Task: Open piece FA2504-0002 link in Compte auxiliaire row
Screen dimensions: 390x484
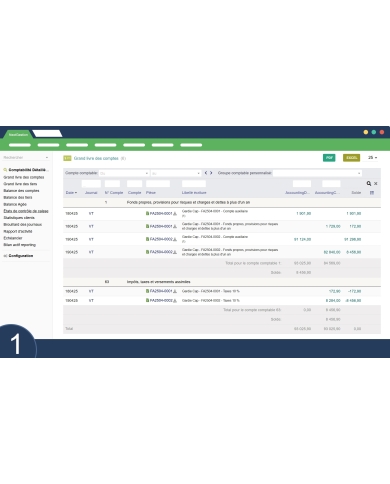Action: tap(161, 239)
